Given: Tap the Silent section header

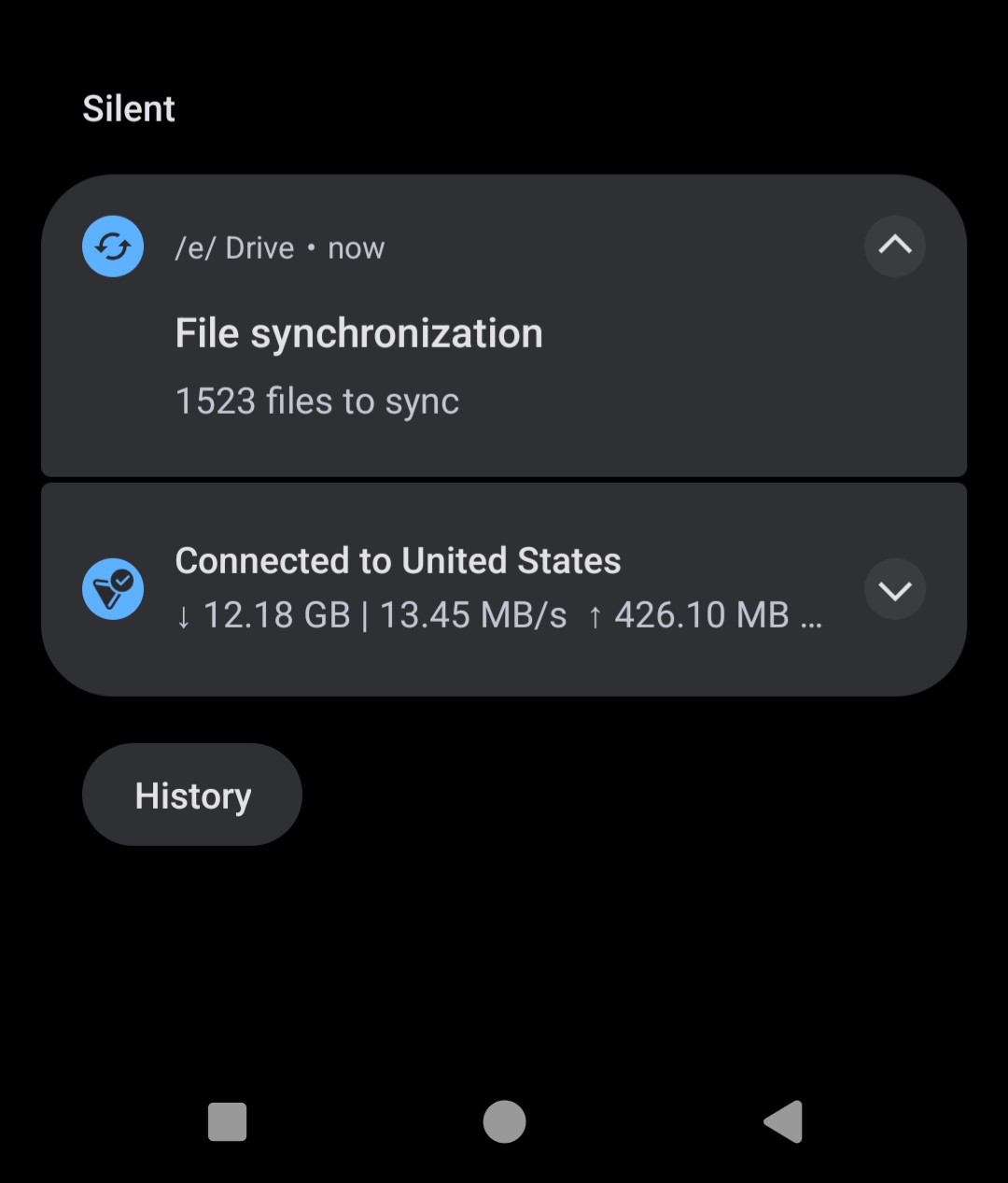Looking at the screenshot, I should [129, 108].
